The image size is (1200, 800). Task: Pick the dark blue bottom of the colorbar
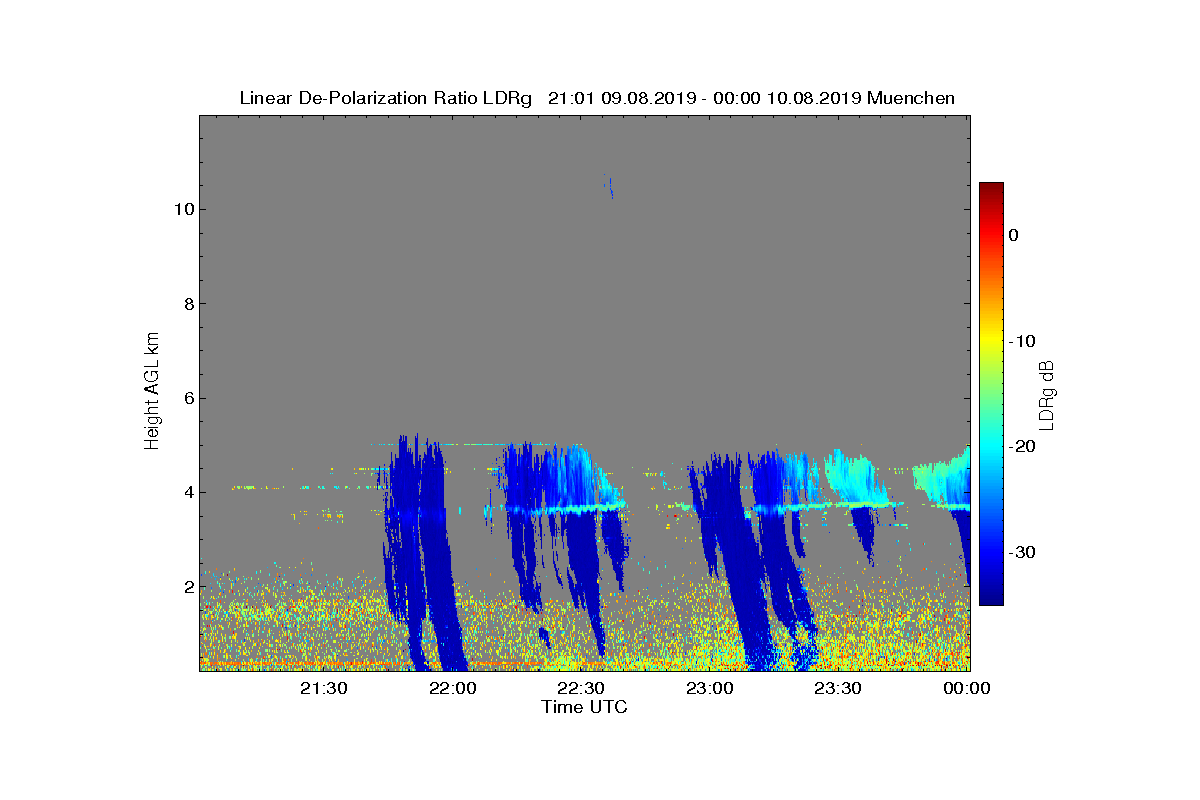(x=991, y=598)
